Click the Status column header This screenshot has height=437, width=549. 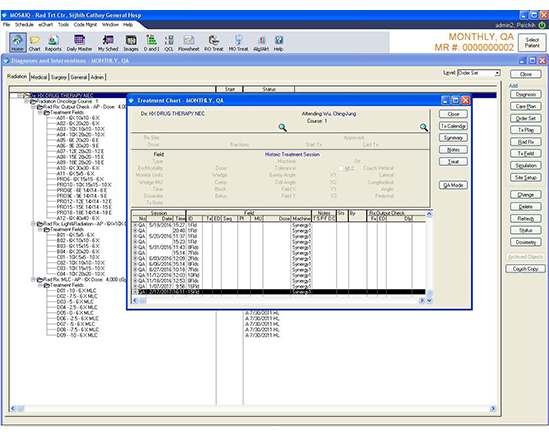pos(269,89)
